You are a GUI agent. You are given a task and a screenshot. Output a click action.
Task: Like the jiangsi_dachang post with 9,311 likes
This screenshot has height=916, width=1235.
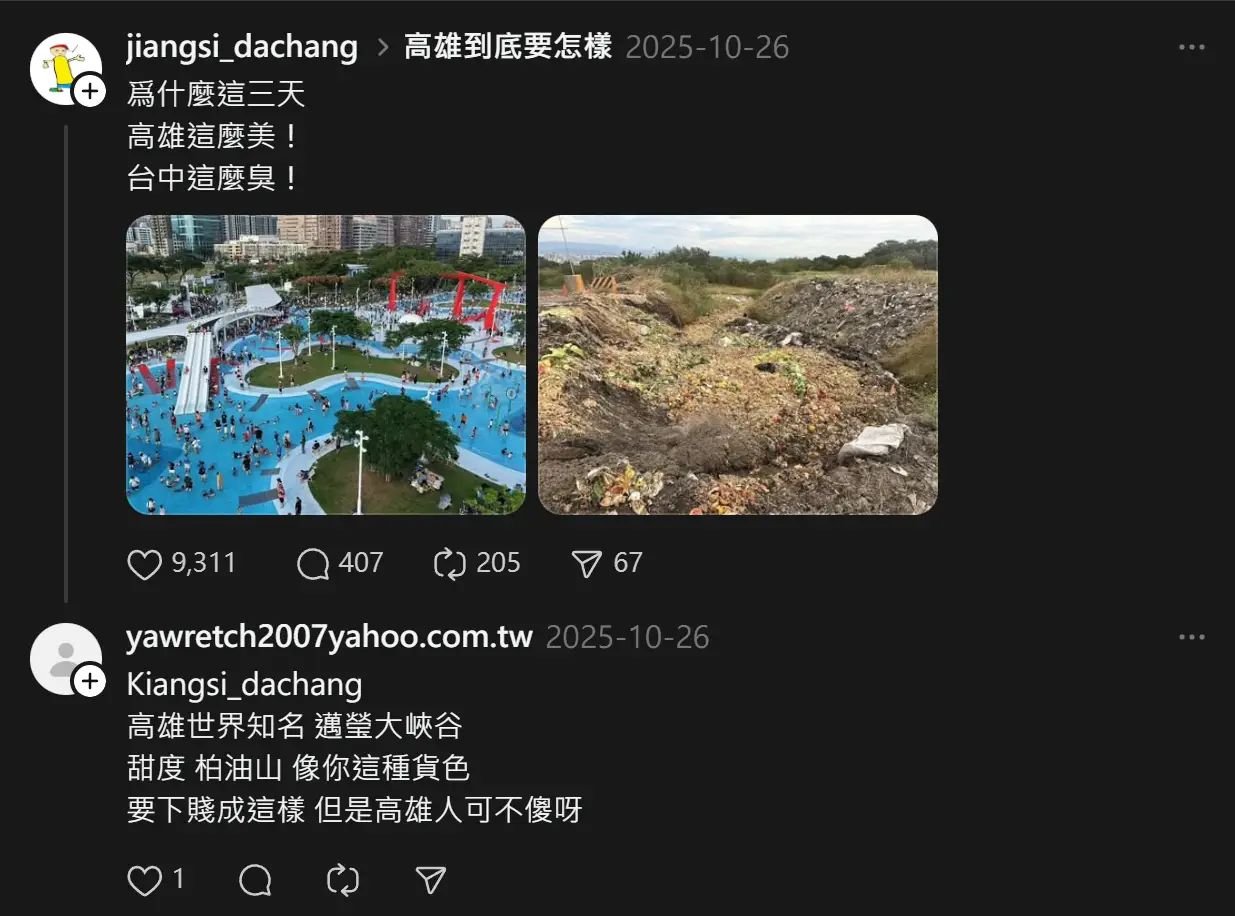145,564
